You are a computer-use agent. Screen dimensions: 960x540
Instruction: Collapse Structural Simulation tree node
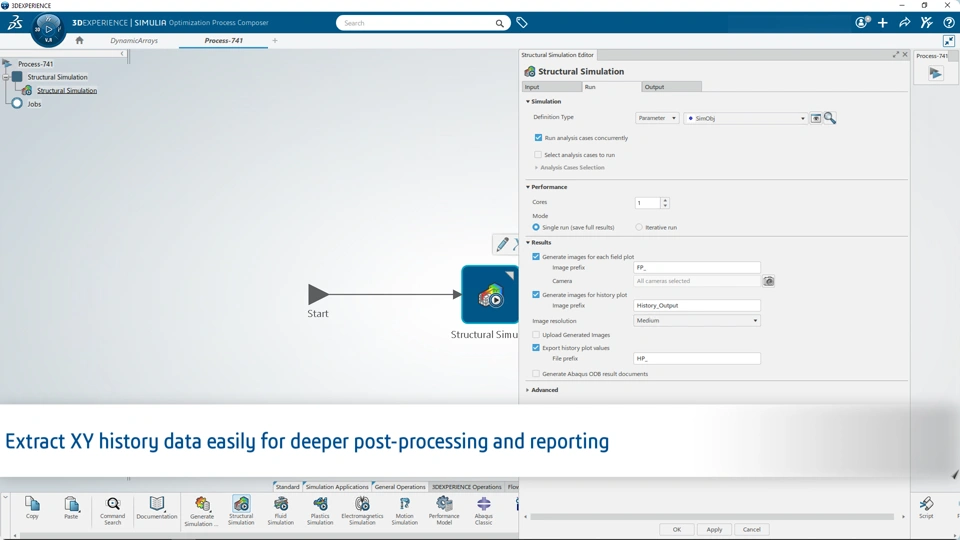[x=6, y=77]
